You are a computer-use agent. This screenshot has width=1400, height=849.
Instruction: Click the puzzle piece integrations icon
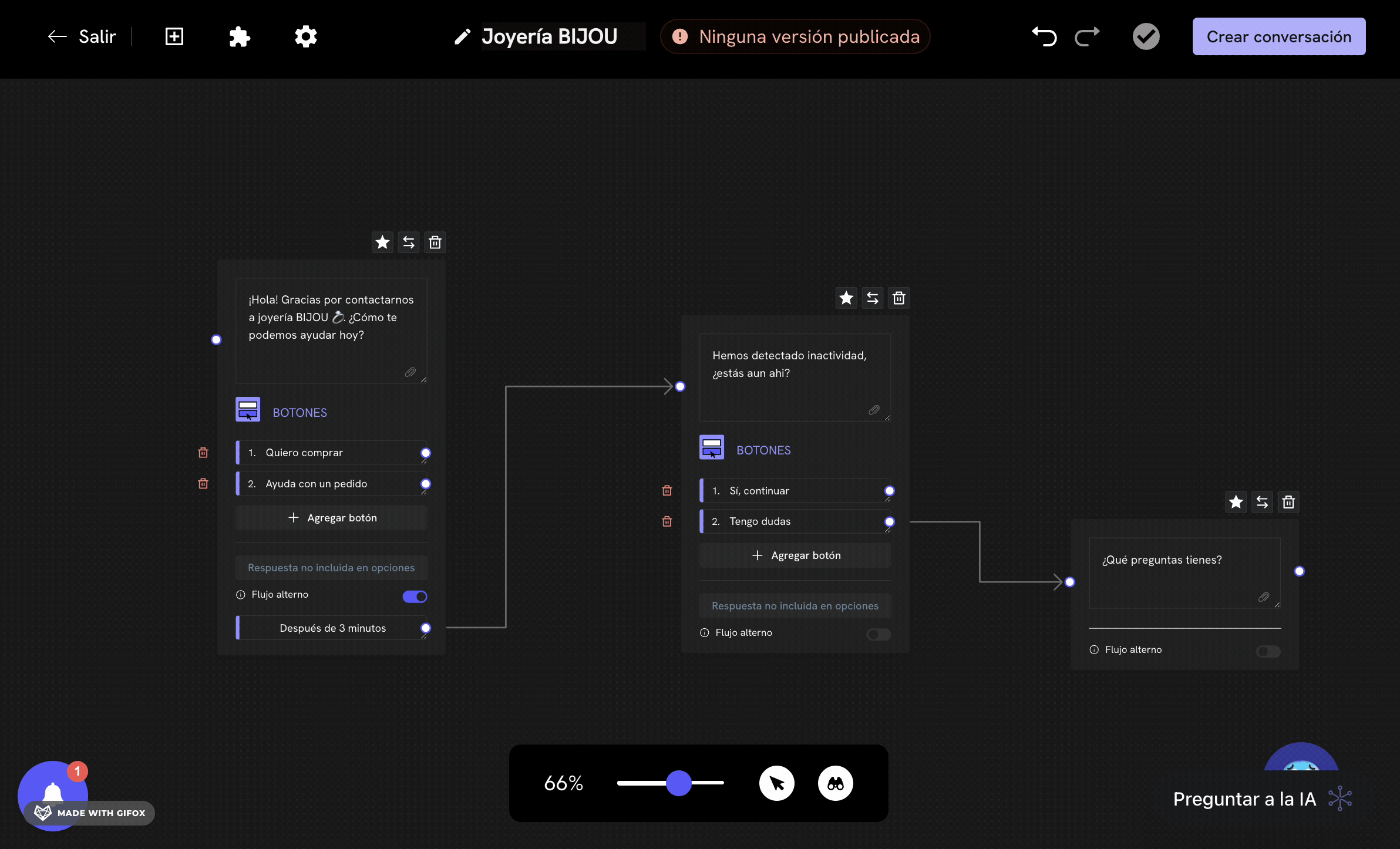239,36
